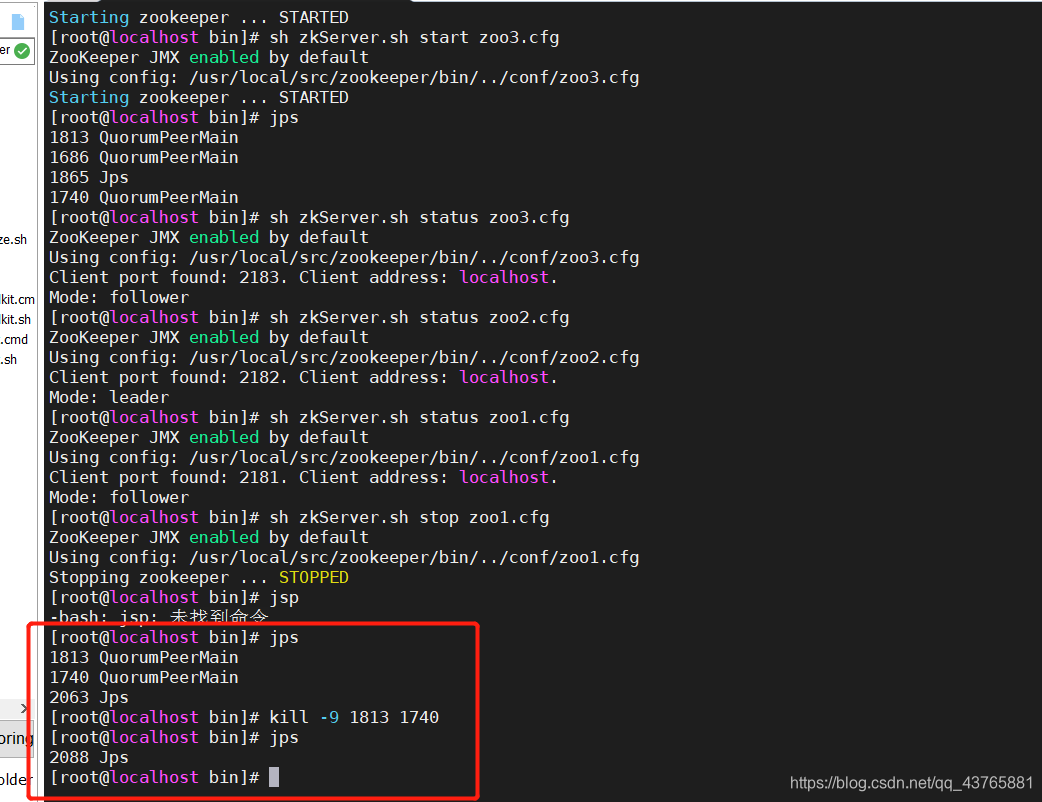Viewport: 1042px width, 802px height.
Task: Click the 'ze.sh' file in left panel
Action: [13, 240]
